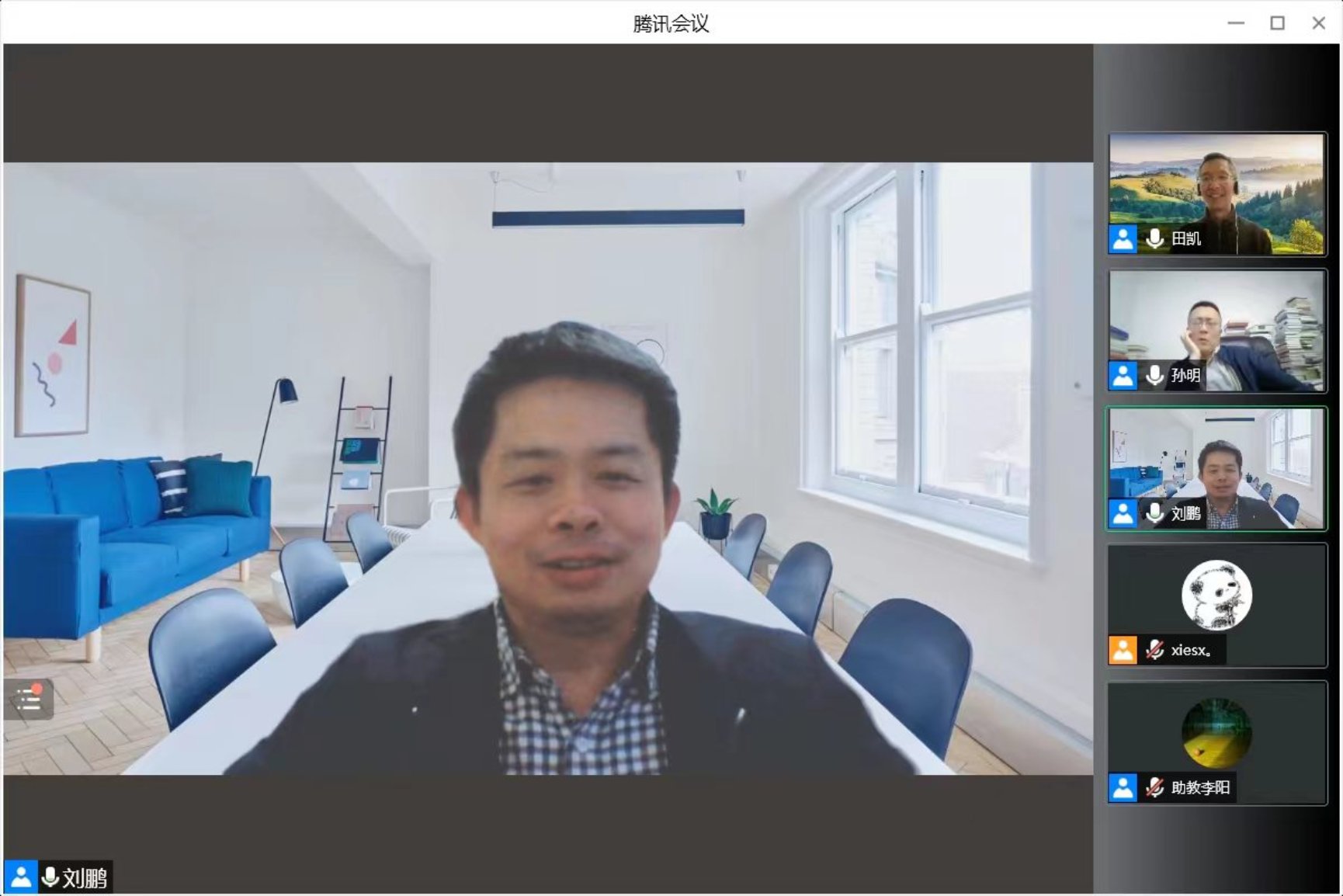Click the user icon in bottom-left speaker label
1343x896 pixels.
click(21, 877)
